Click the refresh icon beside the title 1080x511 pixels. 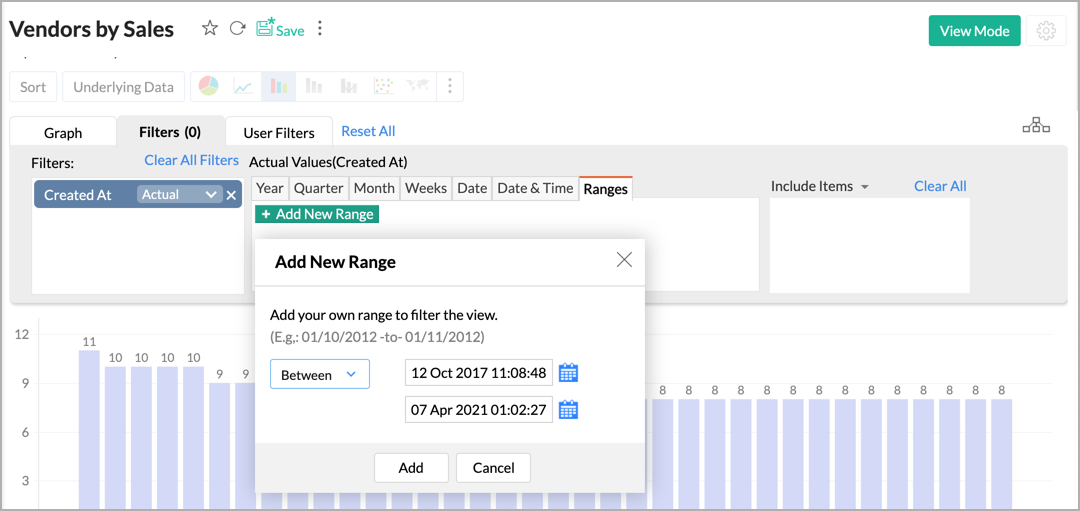(237, 29)
